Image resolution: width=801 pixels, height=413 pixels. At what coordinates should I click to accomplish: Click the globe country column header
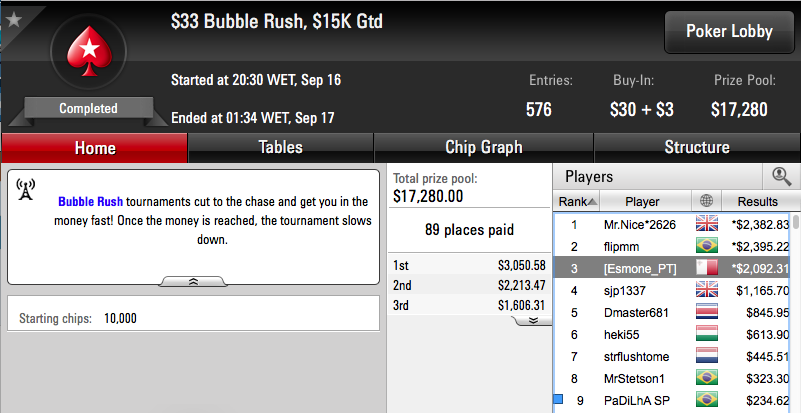coord(706,201)
